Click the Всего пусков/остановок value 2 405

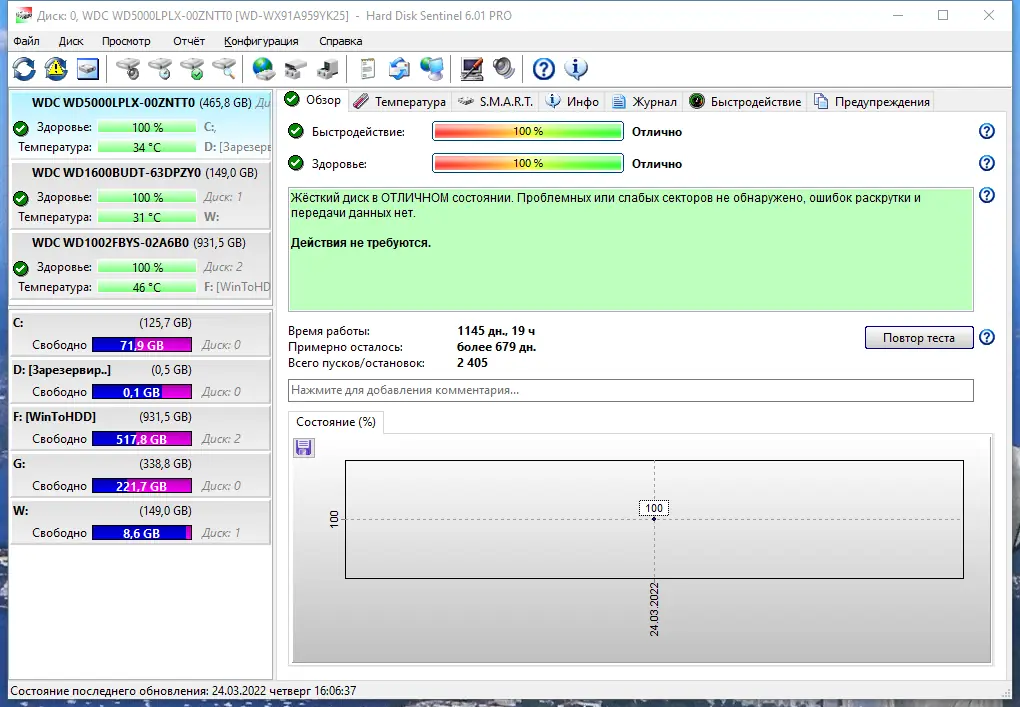point(472,363)
